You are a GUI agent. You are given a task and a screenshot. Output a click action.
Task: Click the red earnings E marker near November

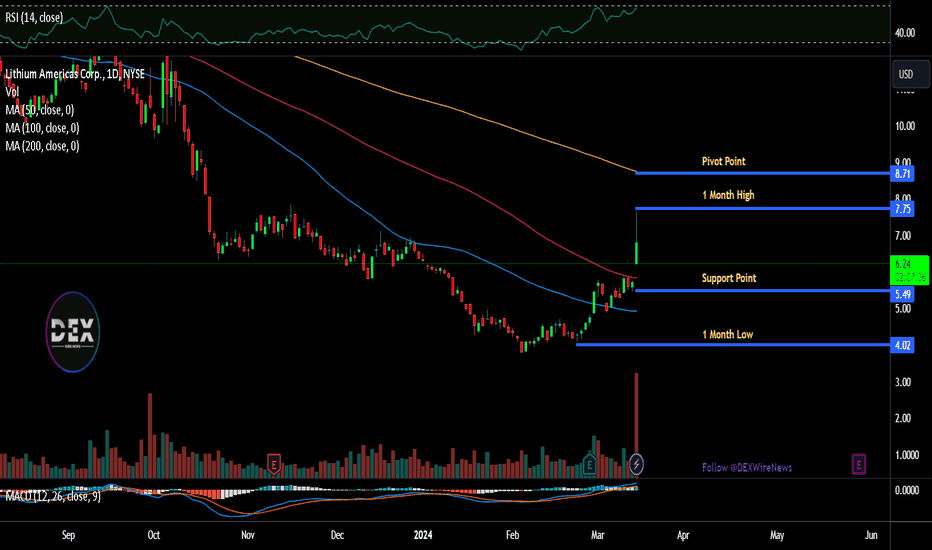coord(273,464)
